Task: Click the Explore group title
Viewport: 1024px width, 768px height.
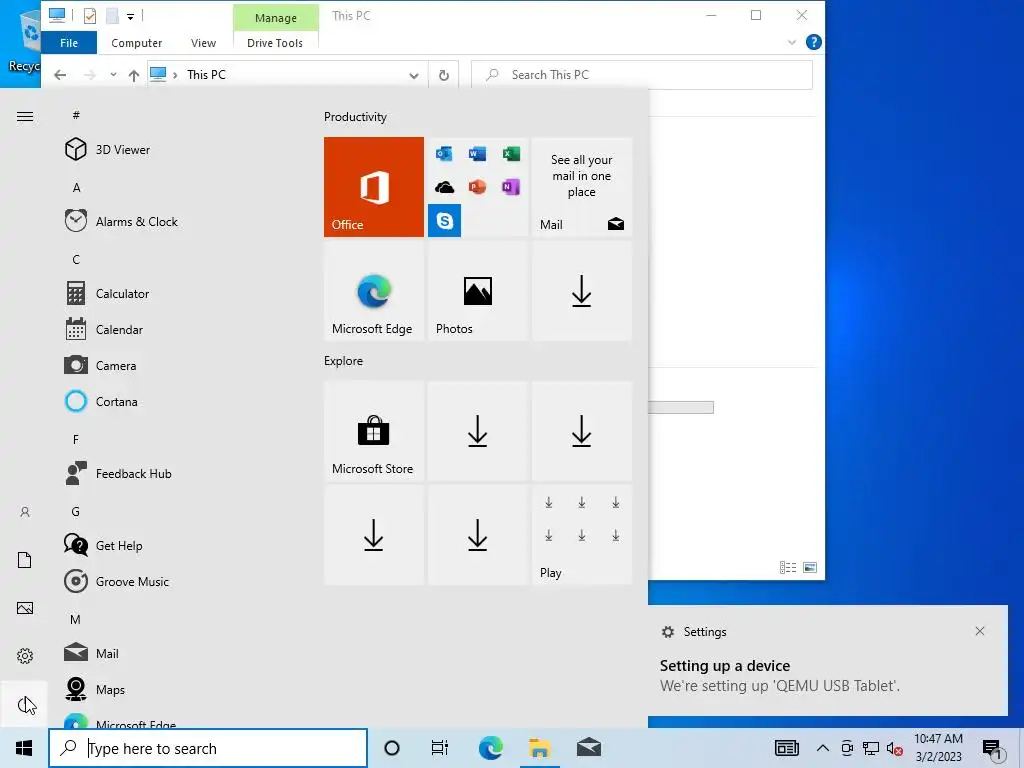Action: [344, 360]
